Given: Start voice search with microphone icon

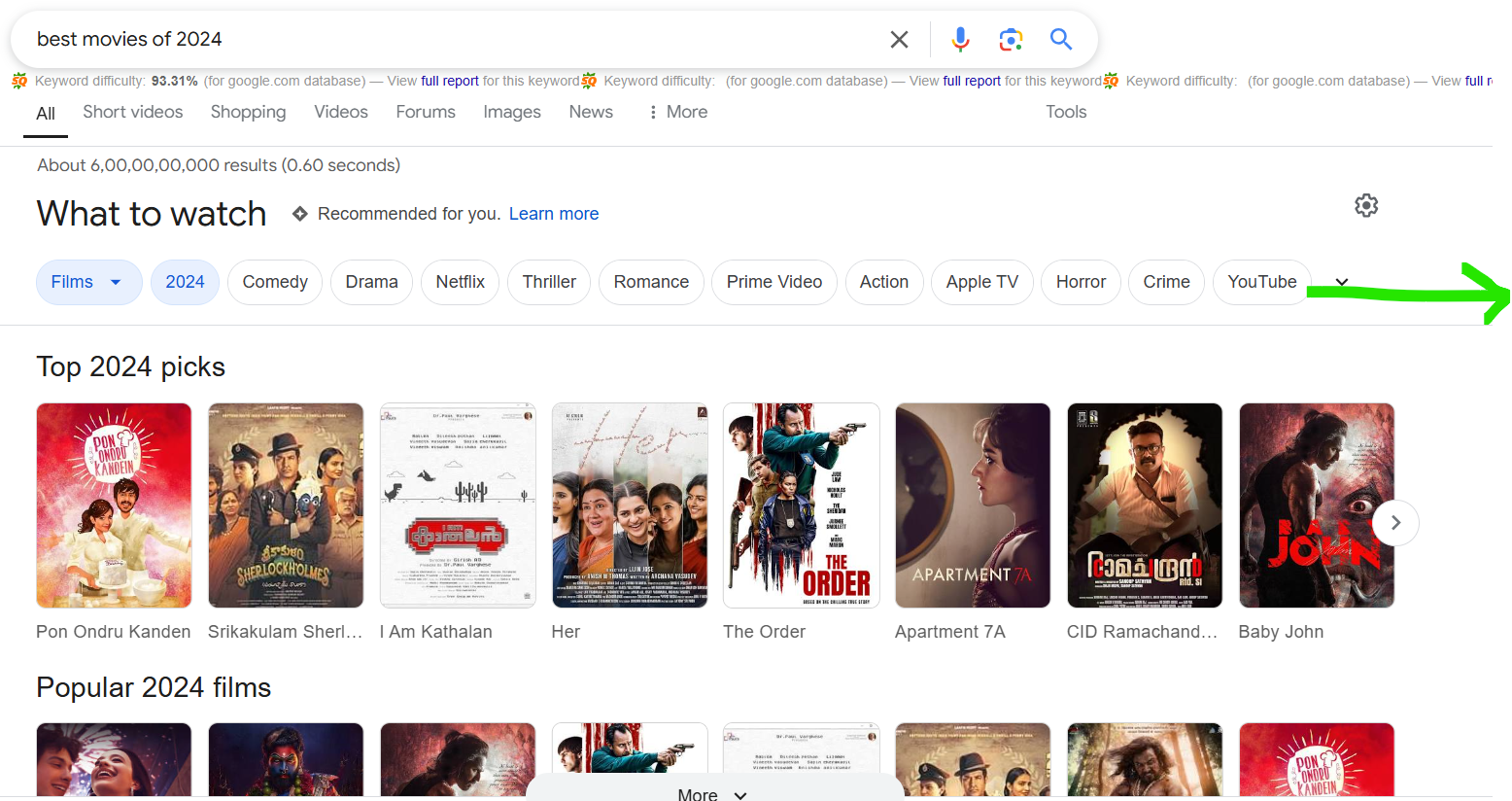Looking at the screenshot, I should pyautogui.click(x=960, y=39).
